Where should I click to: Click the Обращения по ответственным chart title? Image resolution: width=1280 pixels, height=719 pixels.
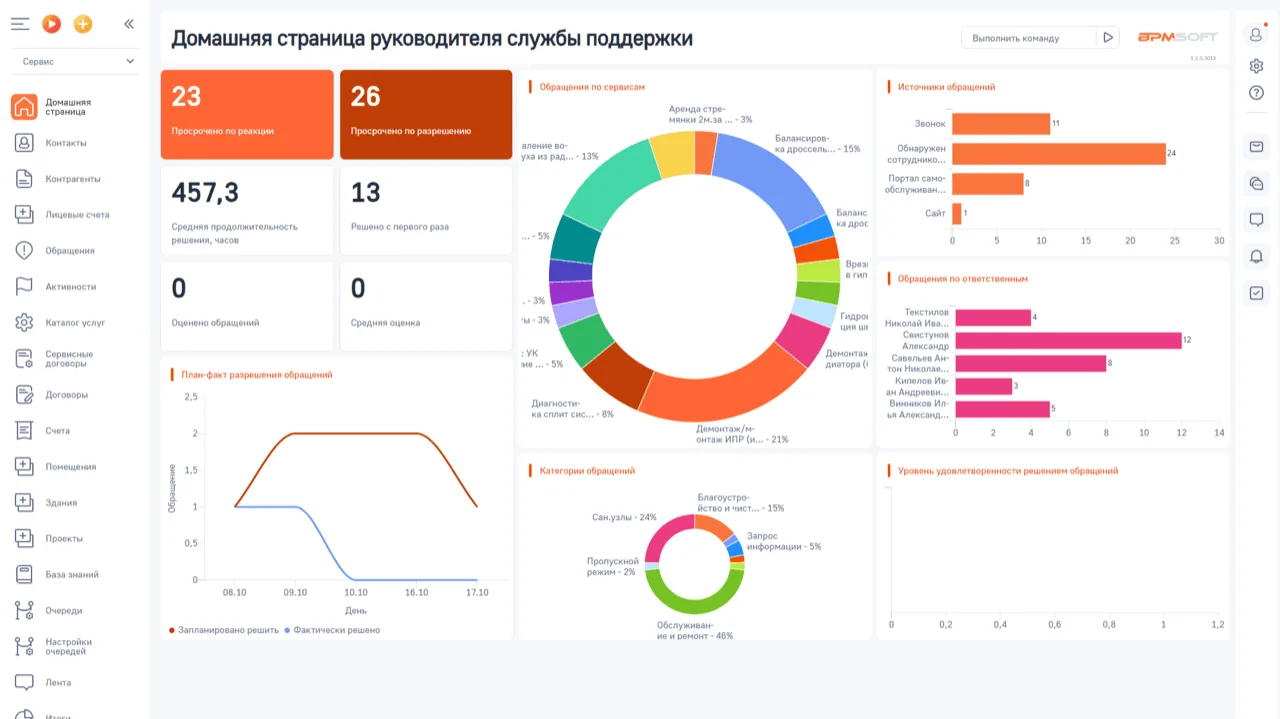point(963,279)
